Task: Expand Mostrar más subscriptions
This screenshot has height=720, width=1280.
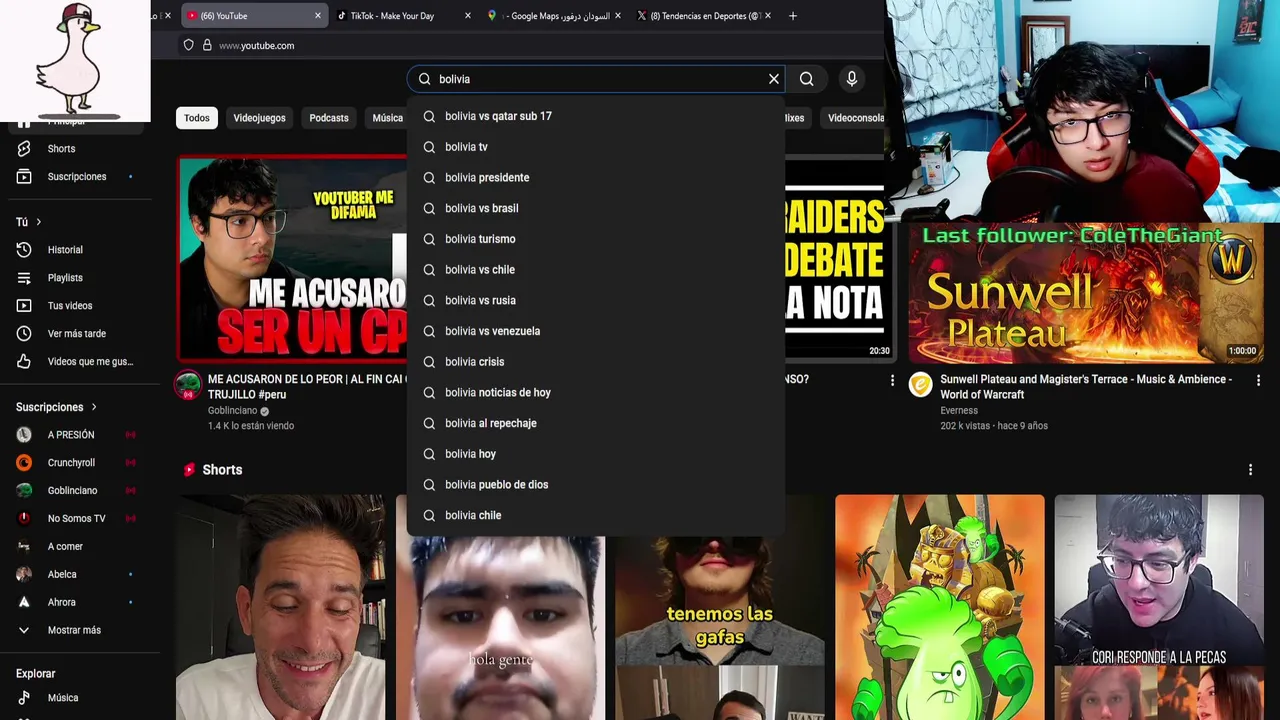Action: 76,631
